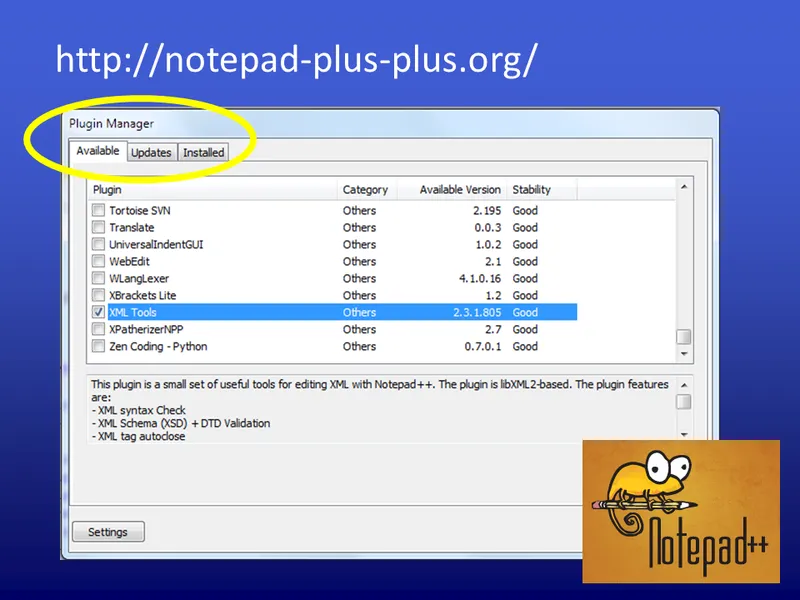Check the XPatherizerNPP plugin

[x=98, y=329]
